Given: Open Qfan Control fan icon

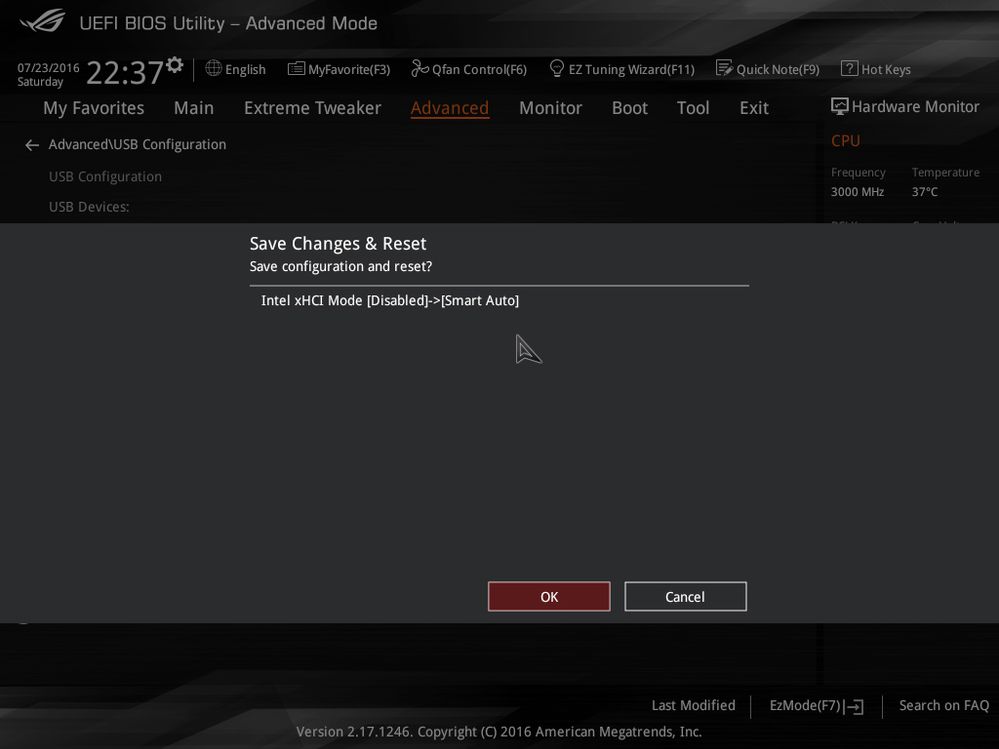Looking at the screenshot, I should tap(420, 68).
